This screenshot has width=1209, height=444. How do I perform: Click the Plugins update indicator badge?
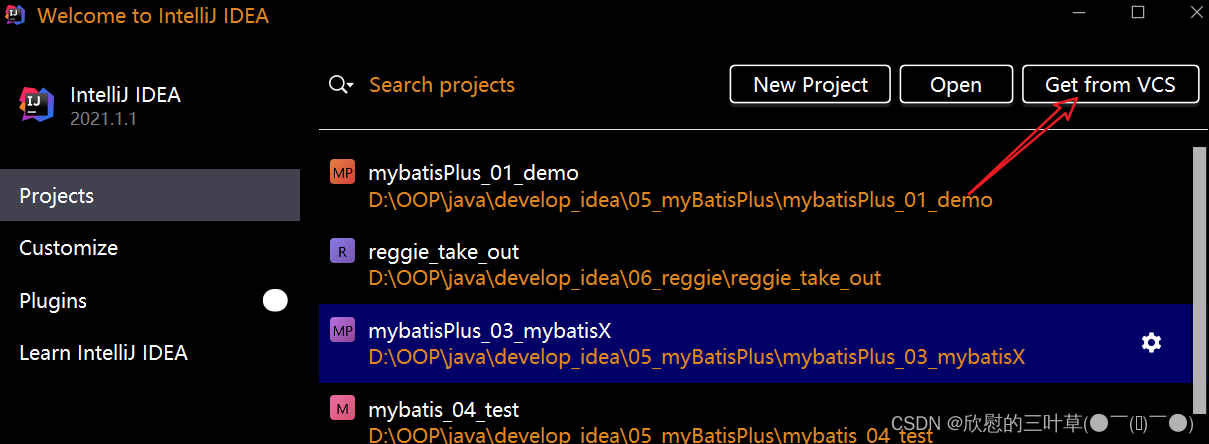[275, 301]
